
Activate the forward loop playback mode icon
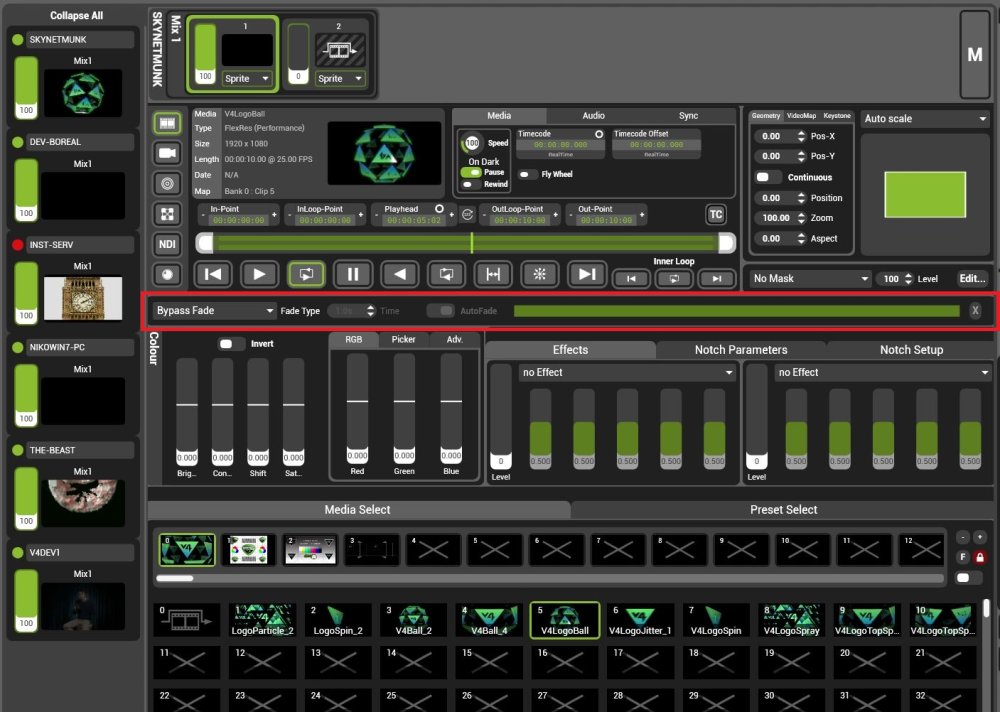pos(306,273)
